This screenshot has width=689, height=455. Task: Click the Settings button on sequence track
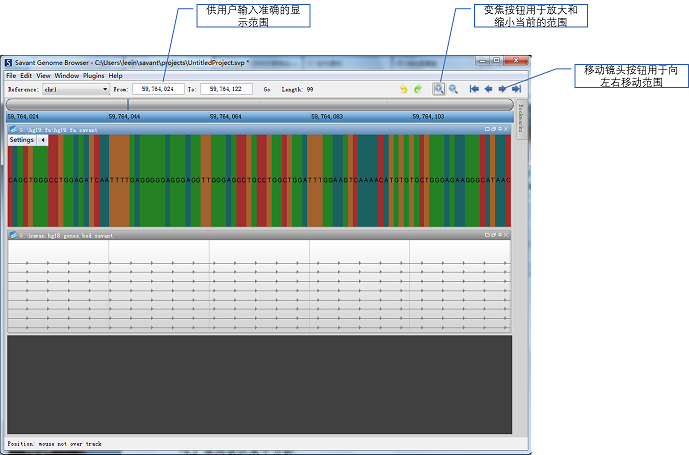[x=22, y=140]
